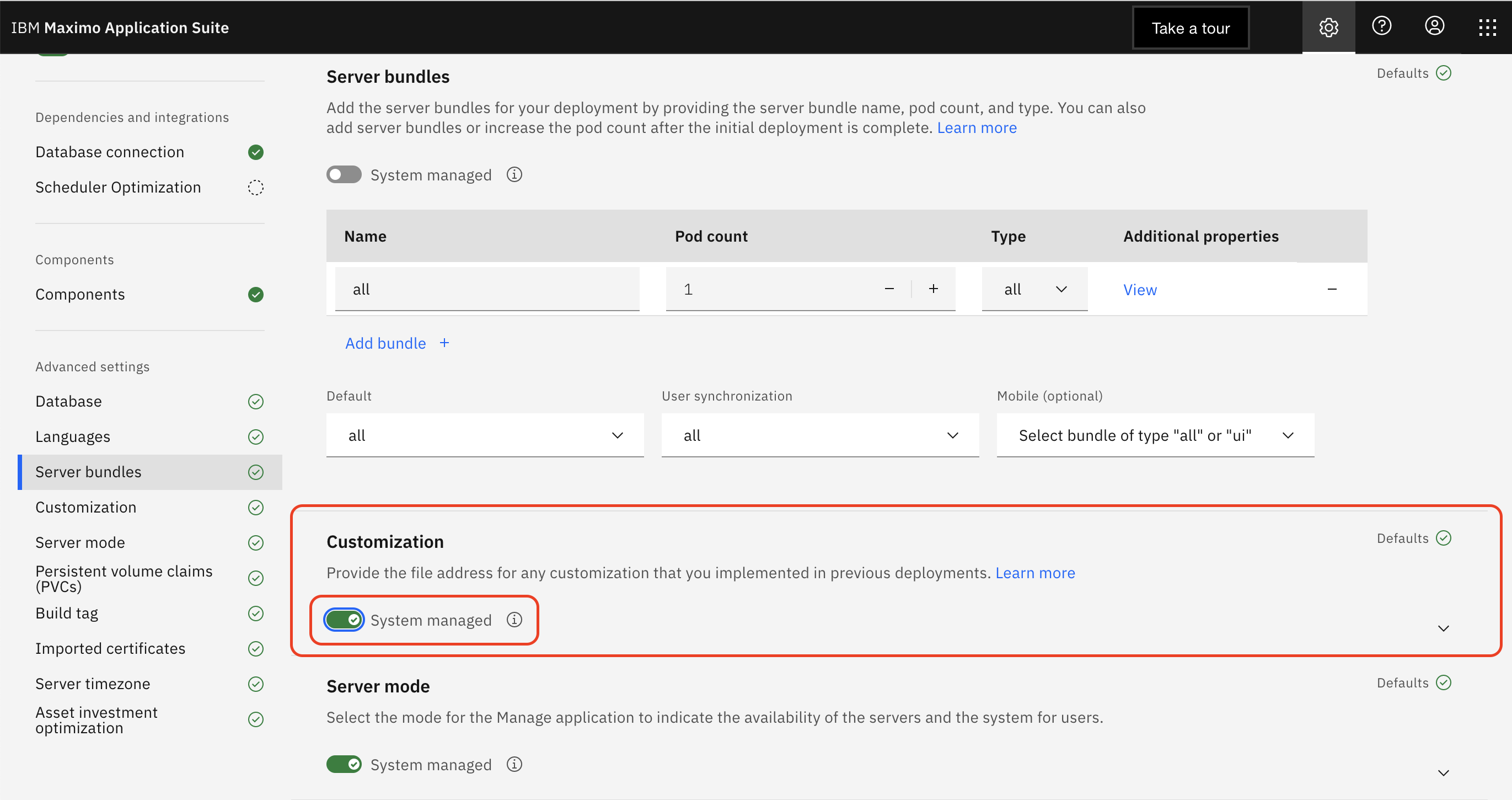This screenshot has width=1512, height=800.
Task: Expand the Customization section chevron
Action: (x=1443, y=628)
